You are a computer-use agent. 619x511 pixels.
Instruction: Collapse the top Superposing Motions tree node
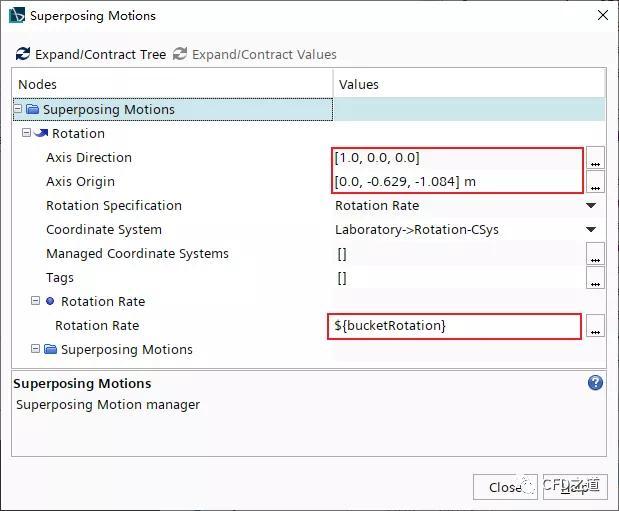[x=18, y=108]
